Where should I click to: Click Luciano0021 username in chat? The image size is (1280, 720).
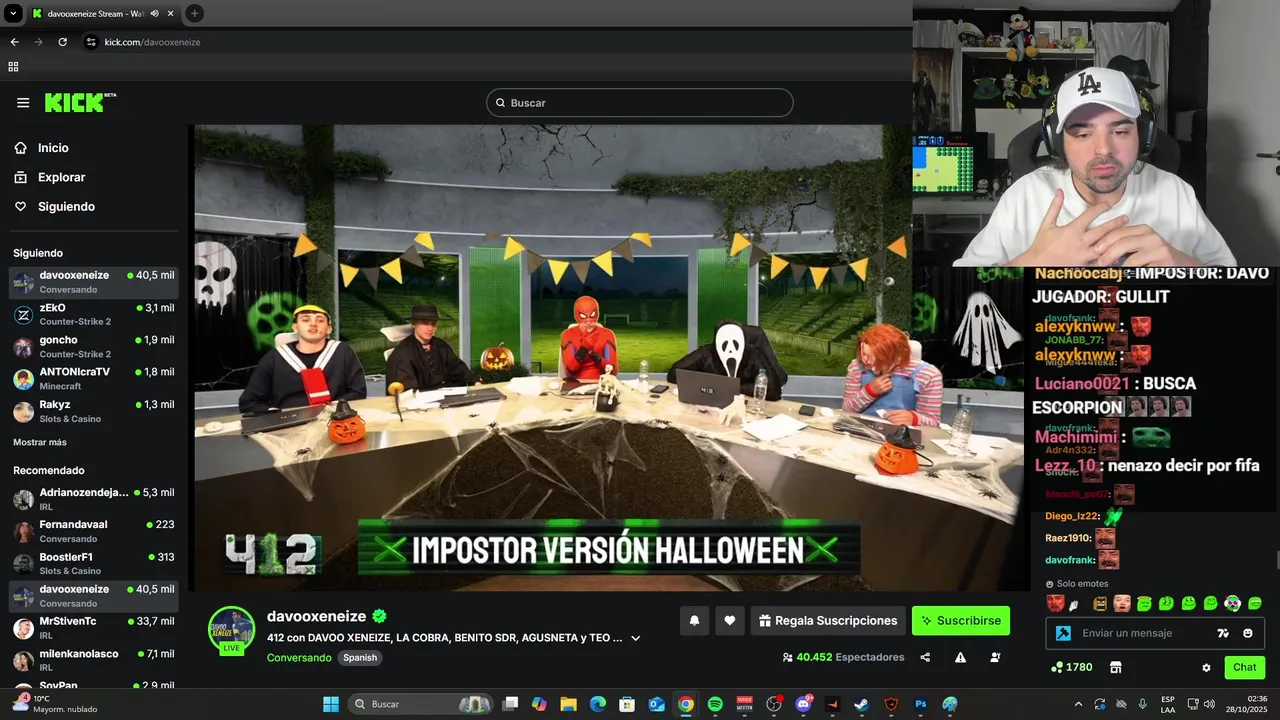(x=1082, y=384)
